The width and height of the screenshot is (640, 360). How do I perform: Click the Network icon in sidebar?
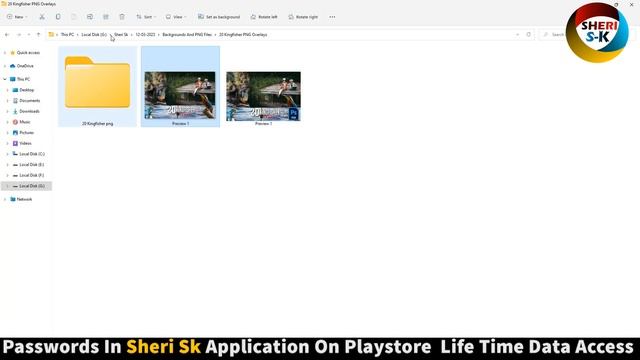pyautogui.click(x=13, y=199)
